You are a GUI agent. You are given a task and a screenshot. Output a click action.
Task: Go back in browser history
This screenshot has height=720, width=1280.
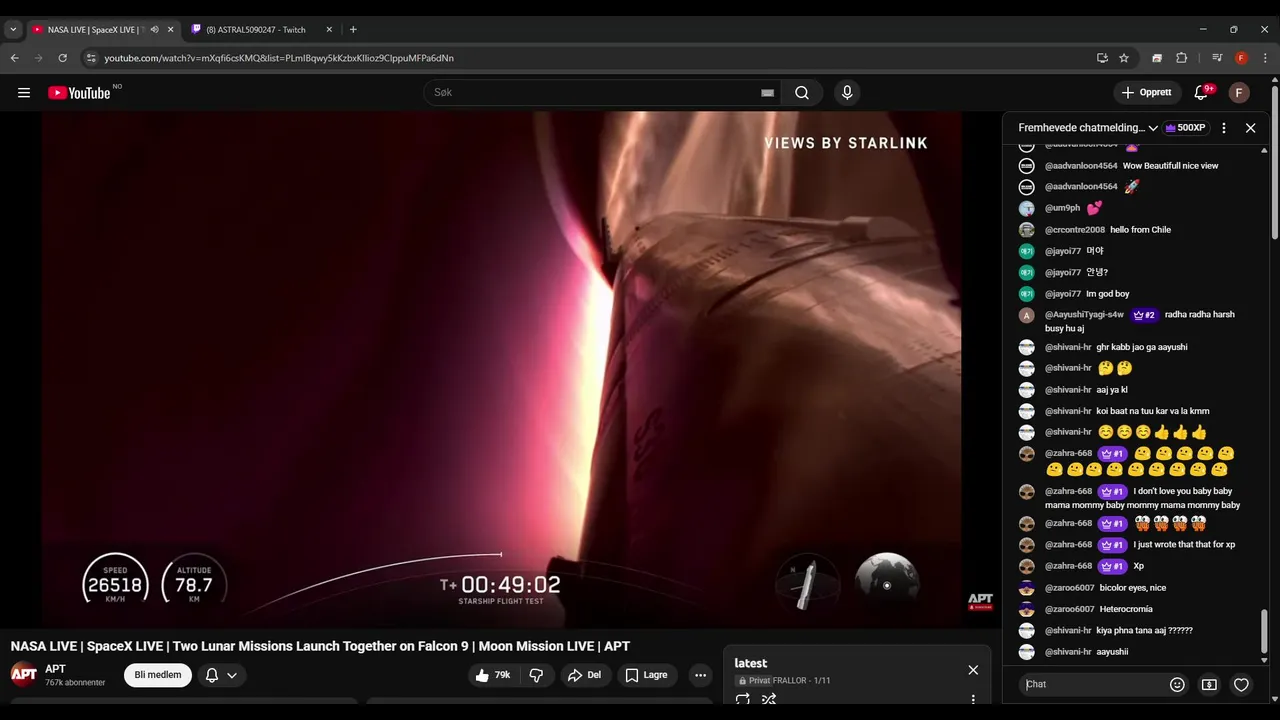point(15,58)
